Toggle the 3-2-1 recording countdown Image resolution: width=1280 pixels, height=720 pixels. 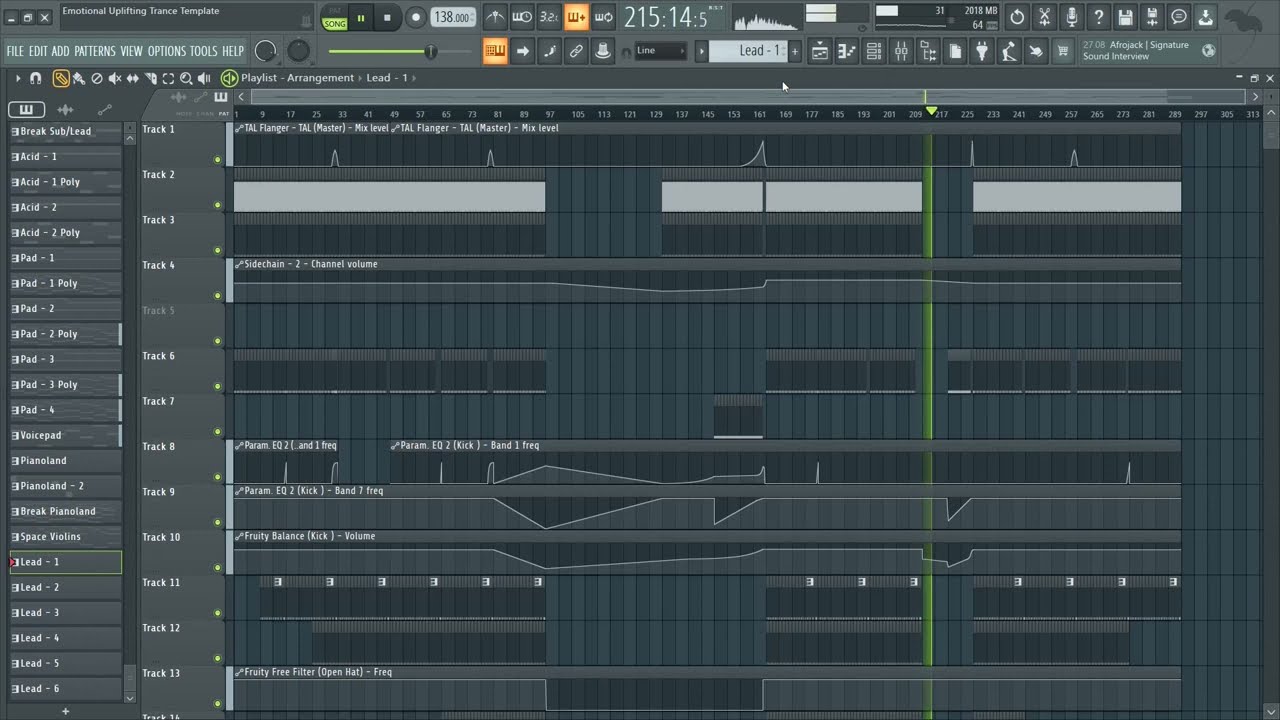coord(549,17)
